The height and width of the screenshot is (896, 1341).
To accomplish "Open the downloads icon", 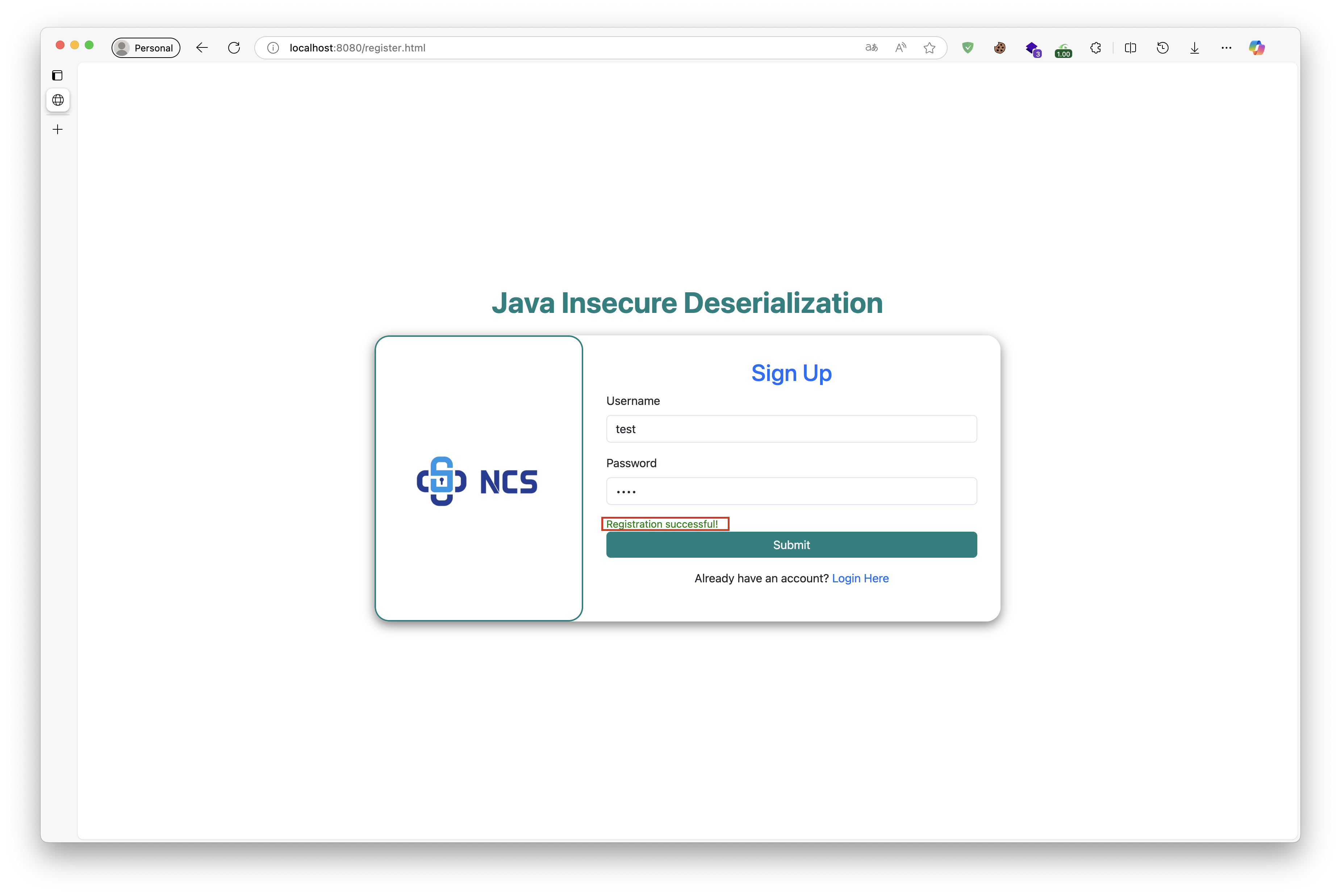I will [x=1194, y=48].
